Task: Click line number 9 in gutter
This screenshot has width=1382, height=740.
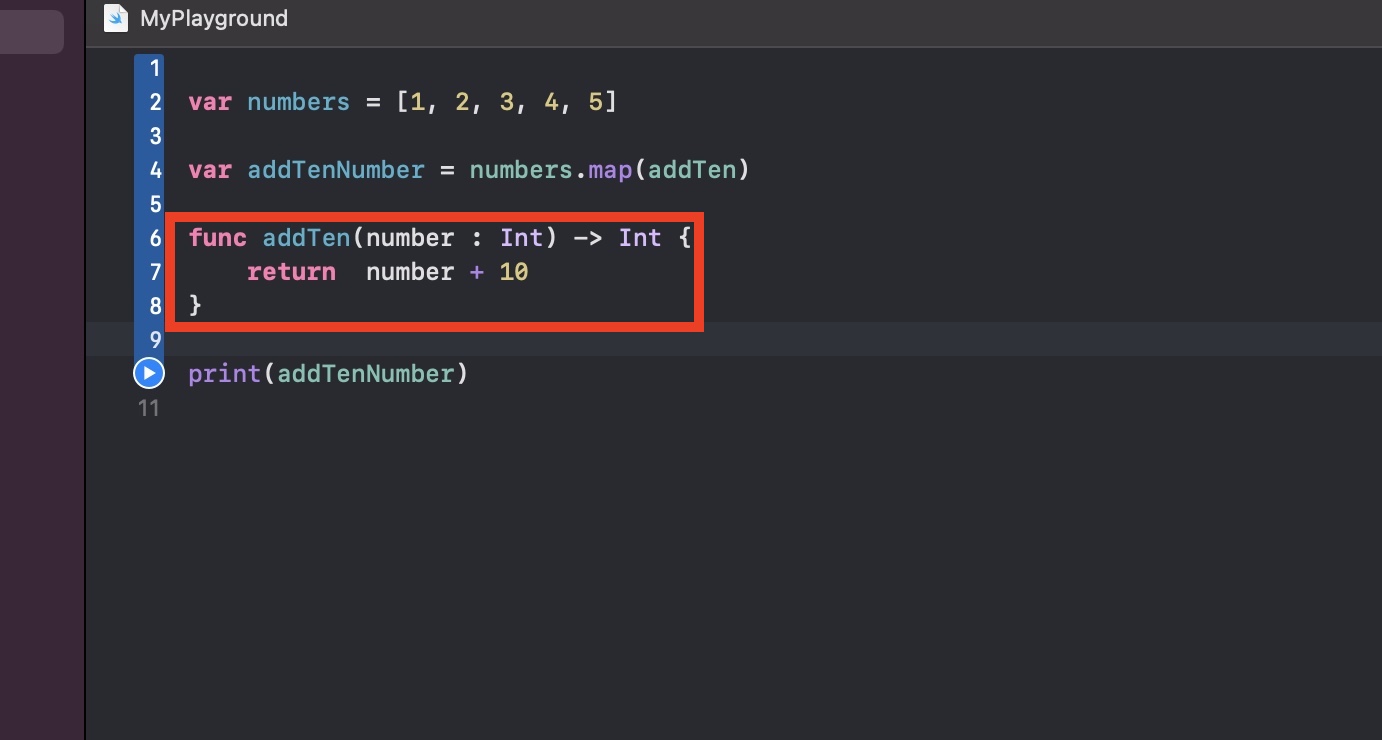Action: (x=155, y=340)
